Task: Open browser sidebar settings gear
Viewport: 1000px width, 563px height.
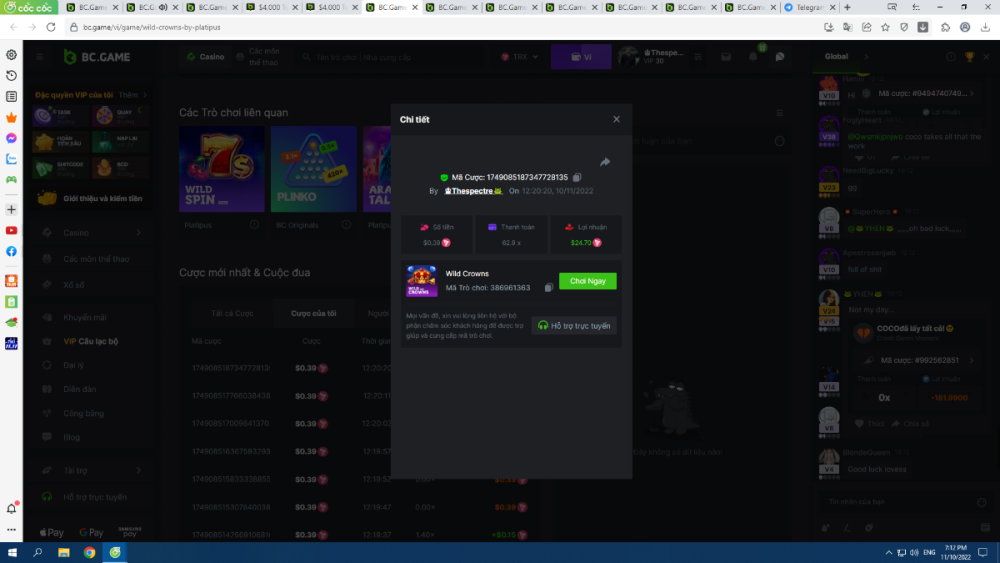Action: 11,55
